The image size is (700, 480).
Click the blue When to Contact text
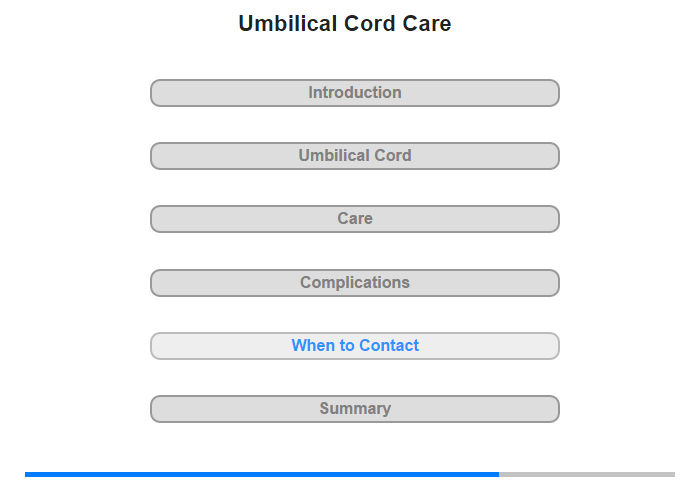[355, 346]
